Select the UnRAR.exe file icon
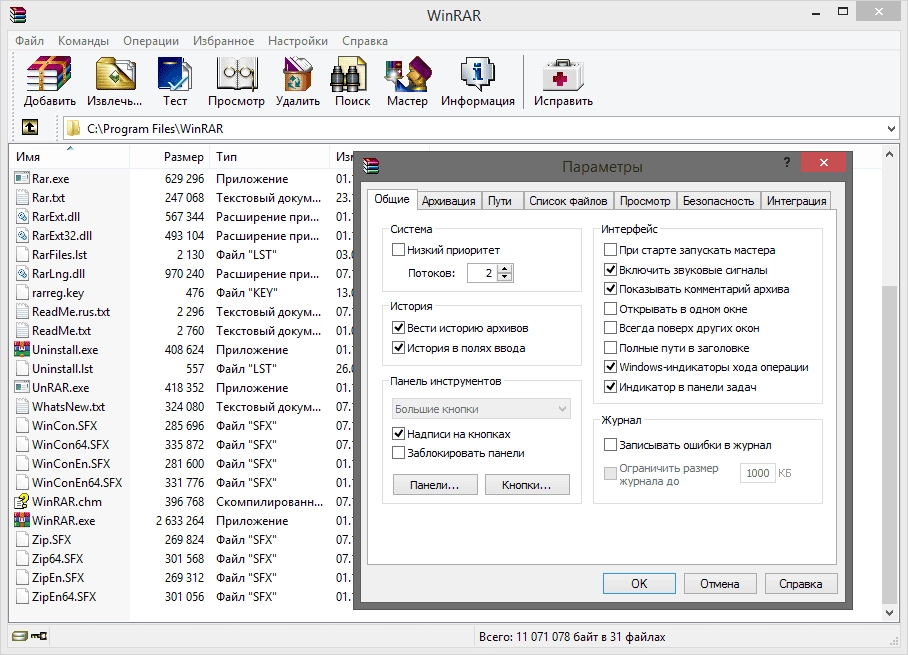 pyautogui.click(x=22, y=387)
